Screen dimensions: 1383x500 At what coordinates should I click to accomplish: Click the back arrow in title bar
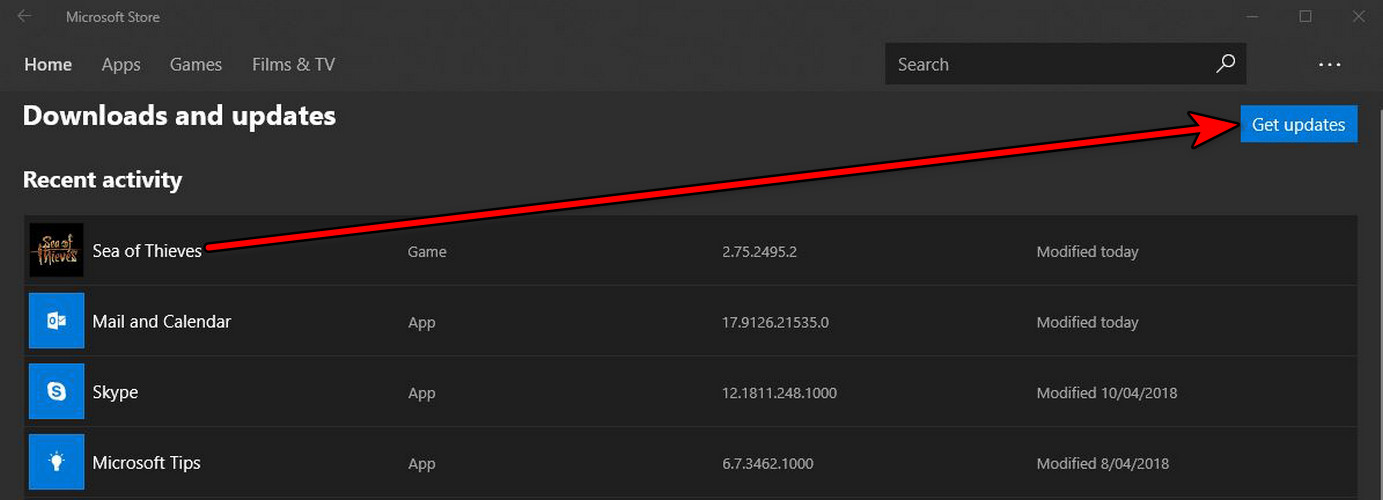pyautogui.click(x=24, y=16)
